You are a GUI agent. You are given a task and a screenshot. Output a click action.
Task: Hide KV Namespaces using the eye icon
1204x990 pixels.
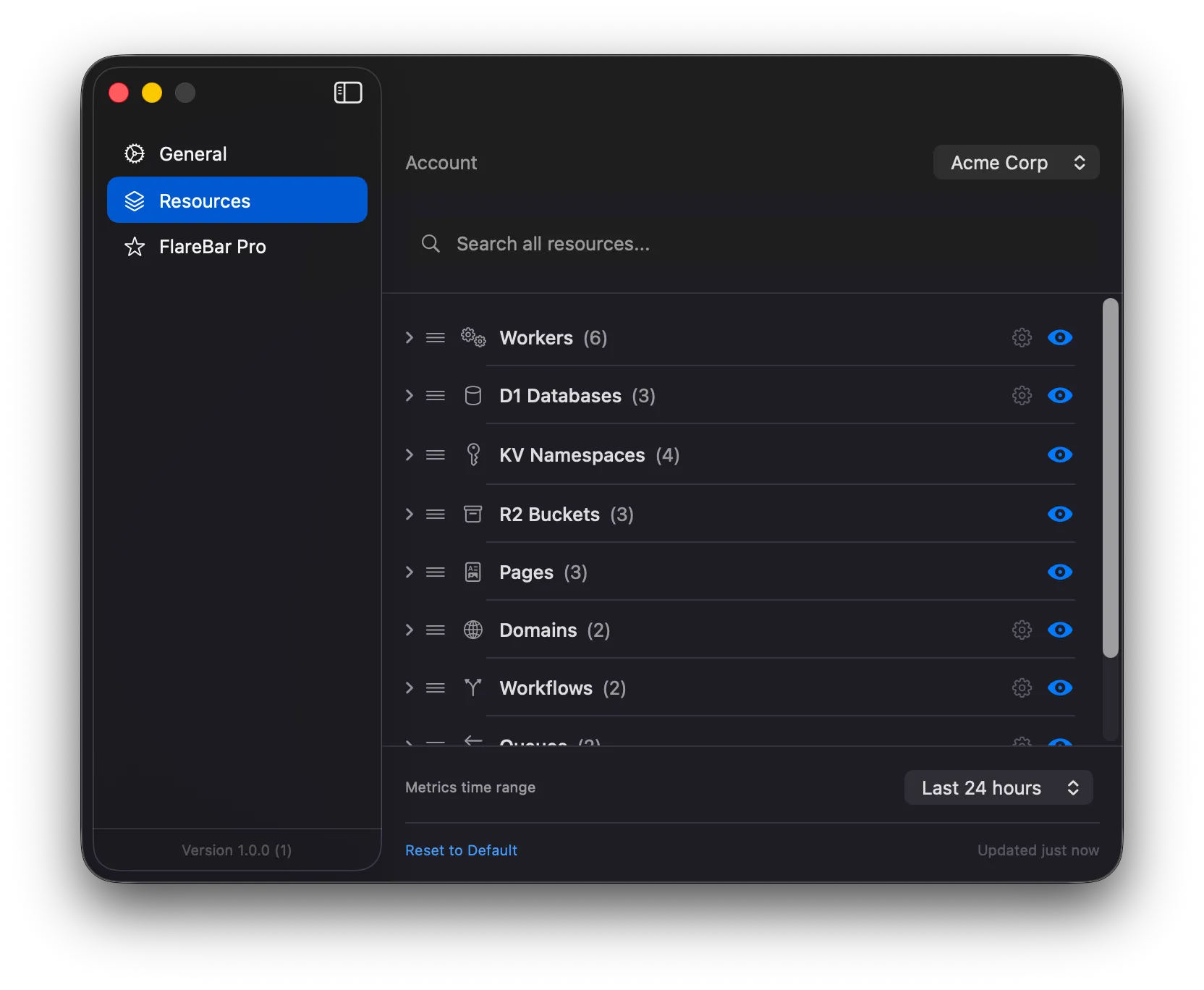(1059, 455)
